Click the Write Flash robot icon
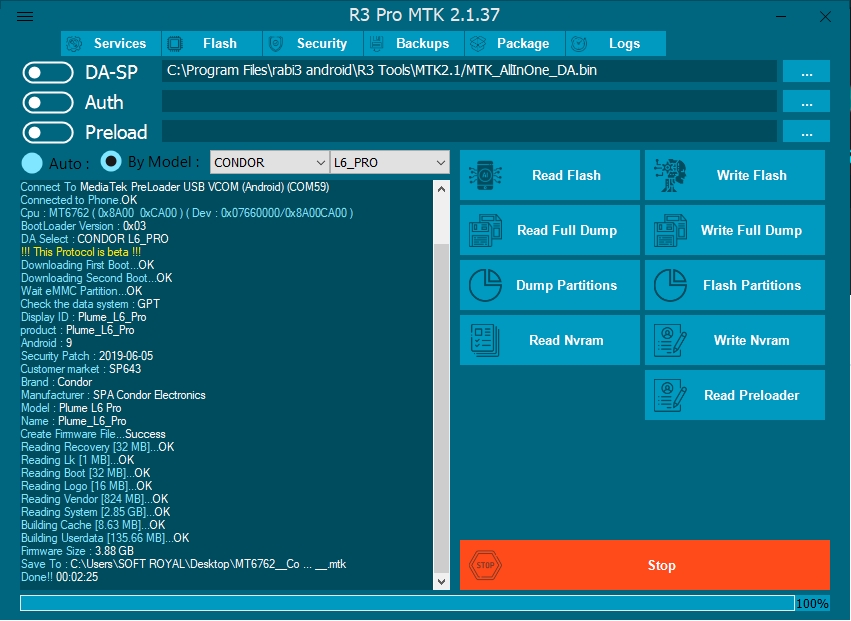Screen dimensions: 851x621 [670, 175]
